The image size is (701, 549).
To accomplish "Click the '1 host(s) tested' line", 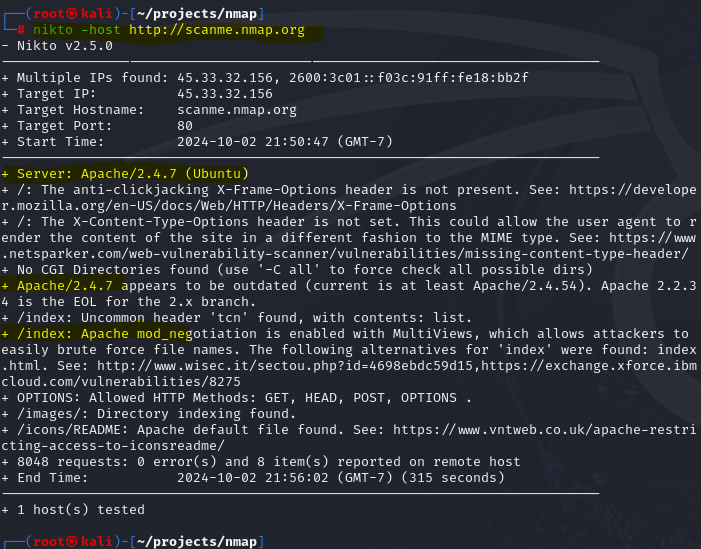I will [x=73, y=510].
